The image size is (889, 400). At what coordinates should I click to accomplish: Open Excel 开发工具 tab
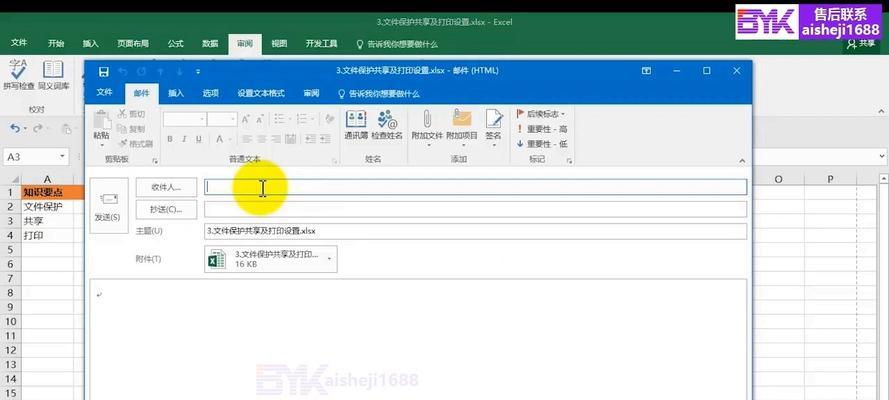click(x=321, y=44)
